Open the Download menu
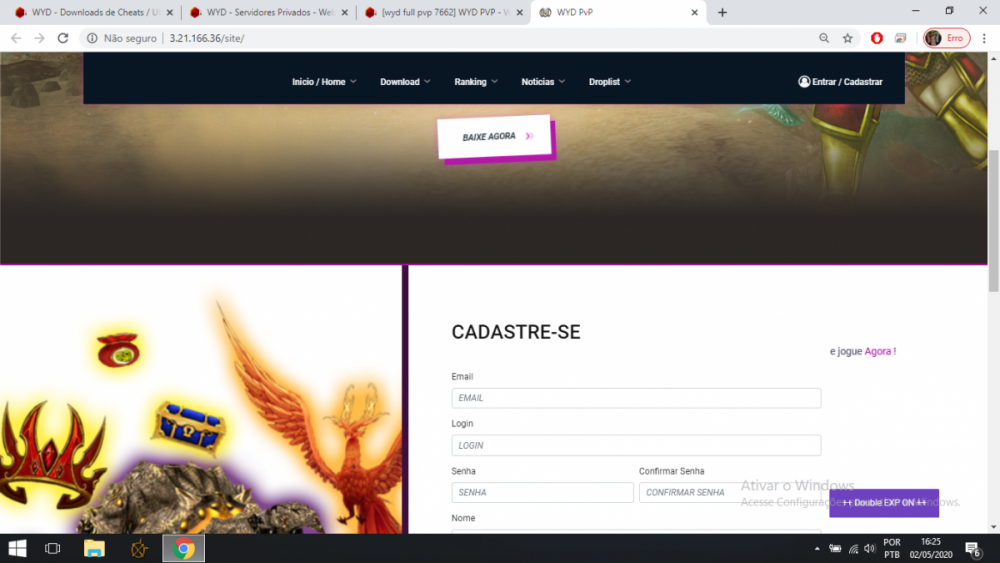 pyautogui.click(x=405, y=82)
